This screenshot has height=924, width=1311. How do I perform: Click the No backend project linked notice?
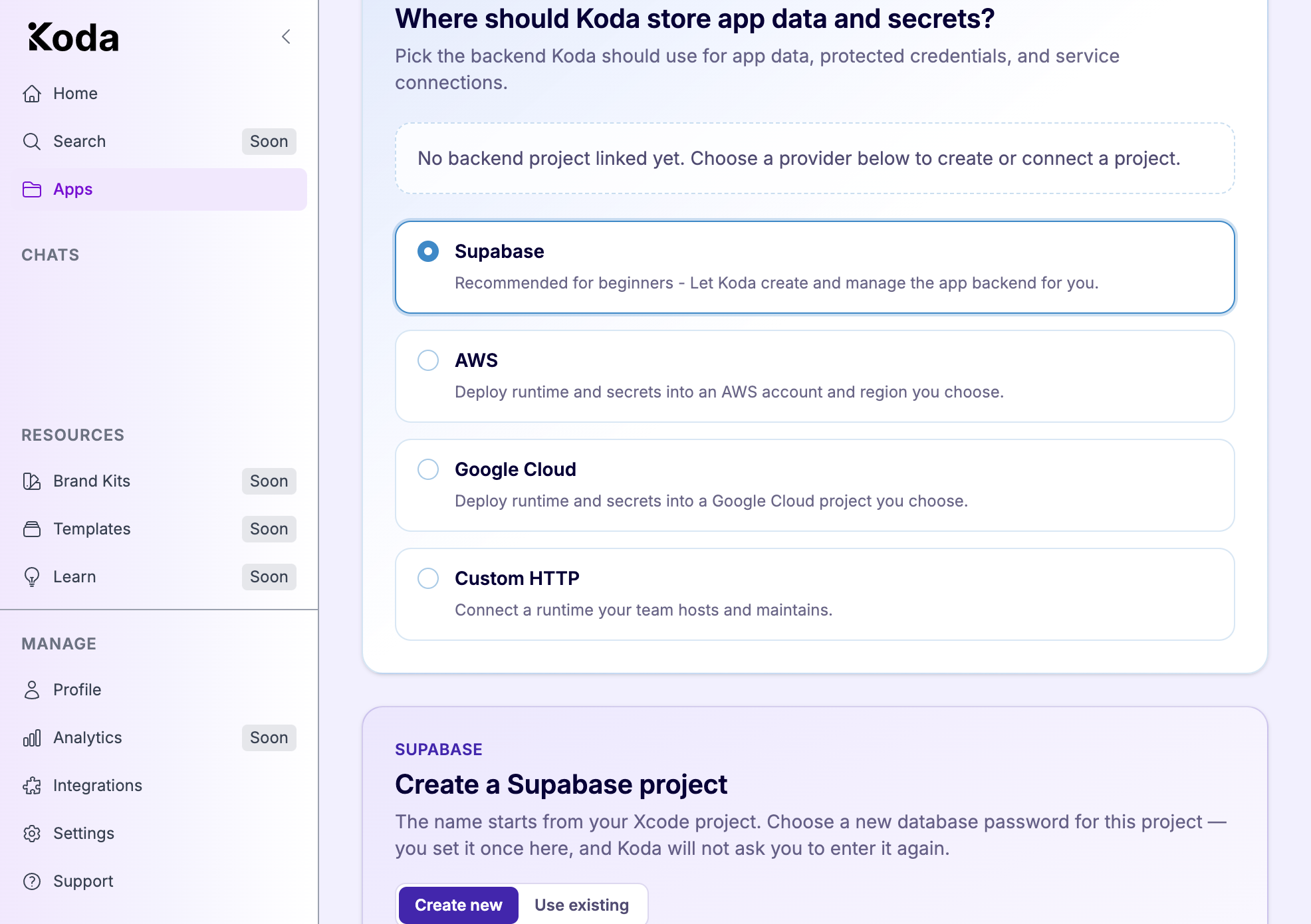(x=815, y=158)
